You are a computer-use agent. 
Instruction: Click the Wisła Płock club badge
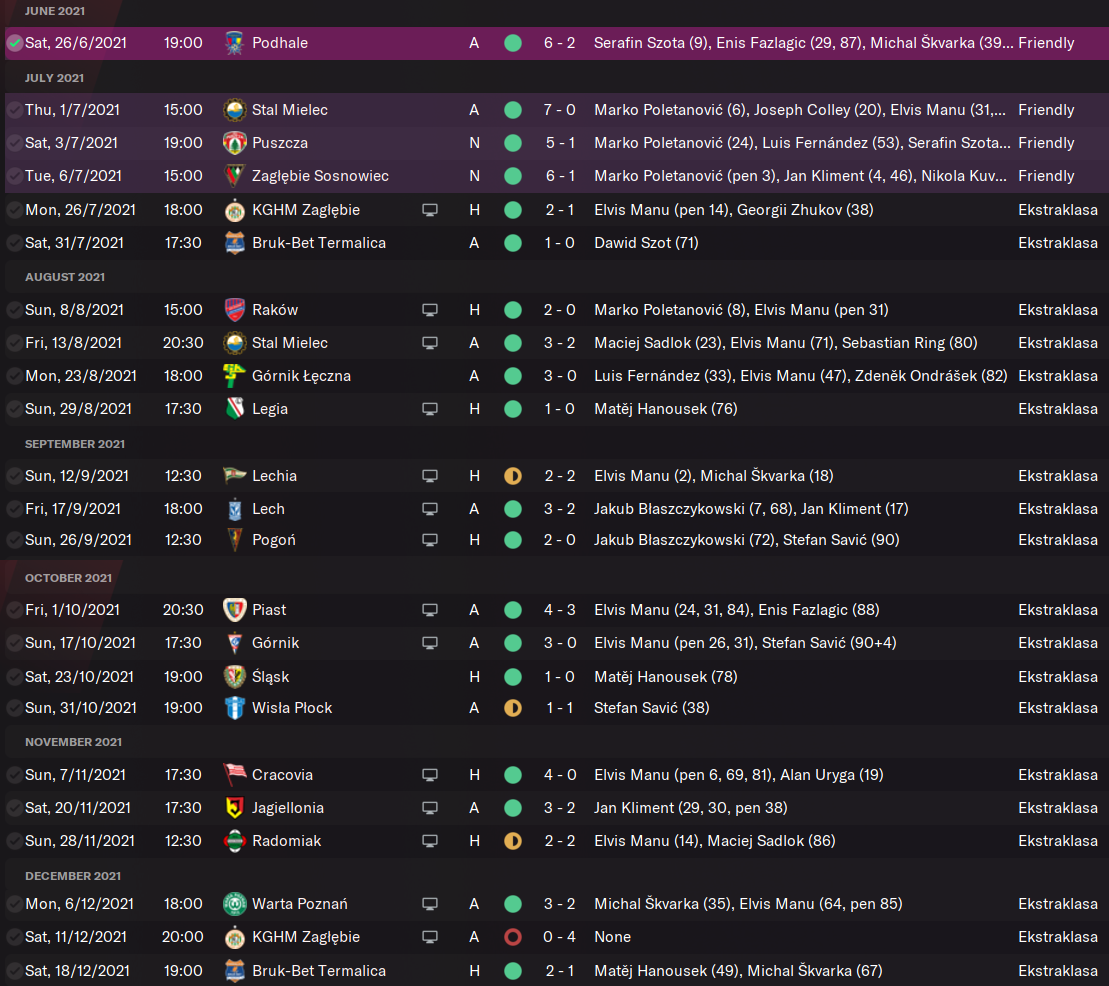(x=234, y=708)
